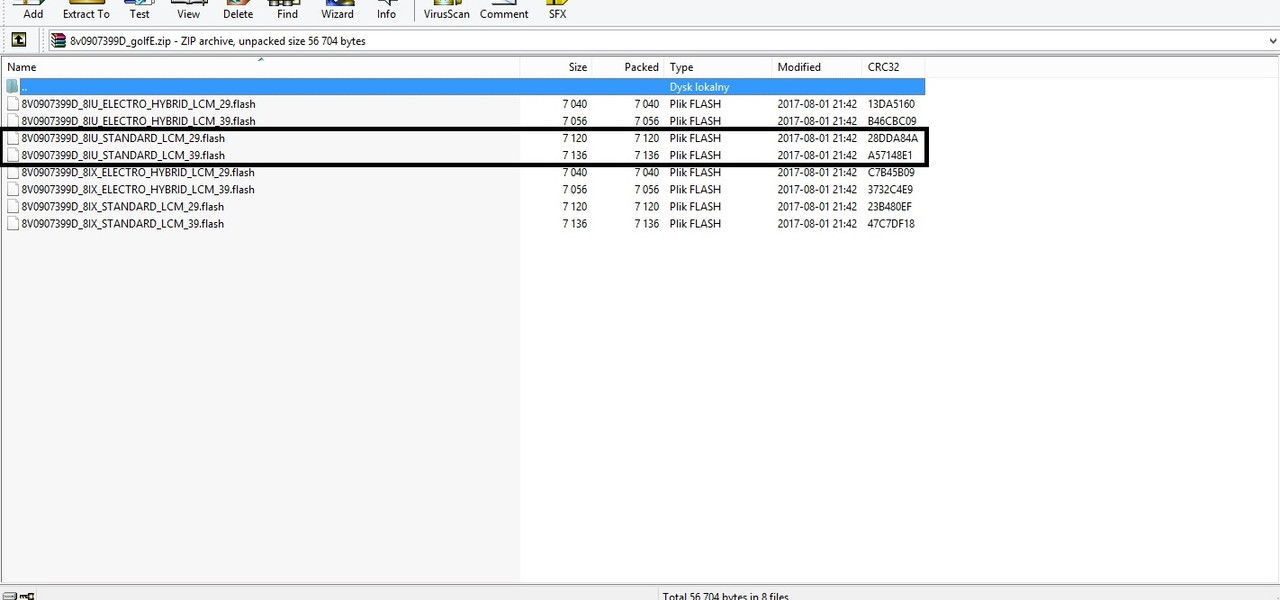Show archive Info
Image resolution: width=1280 pixels, height=600 pixels.
point(386,10)
